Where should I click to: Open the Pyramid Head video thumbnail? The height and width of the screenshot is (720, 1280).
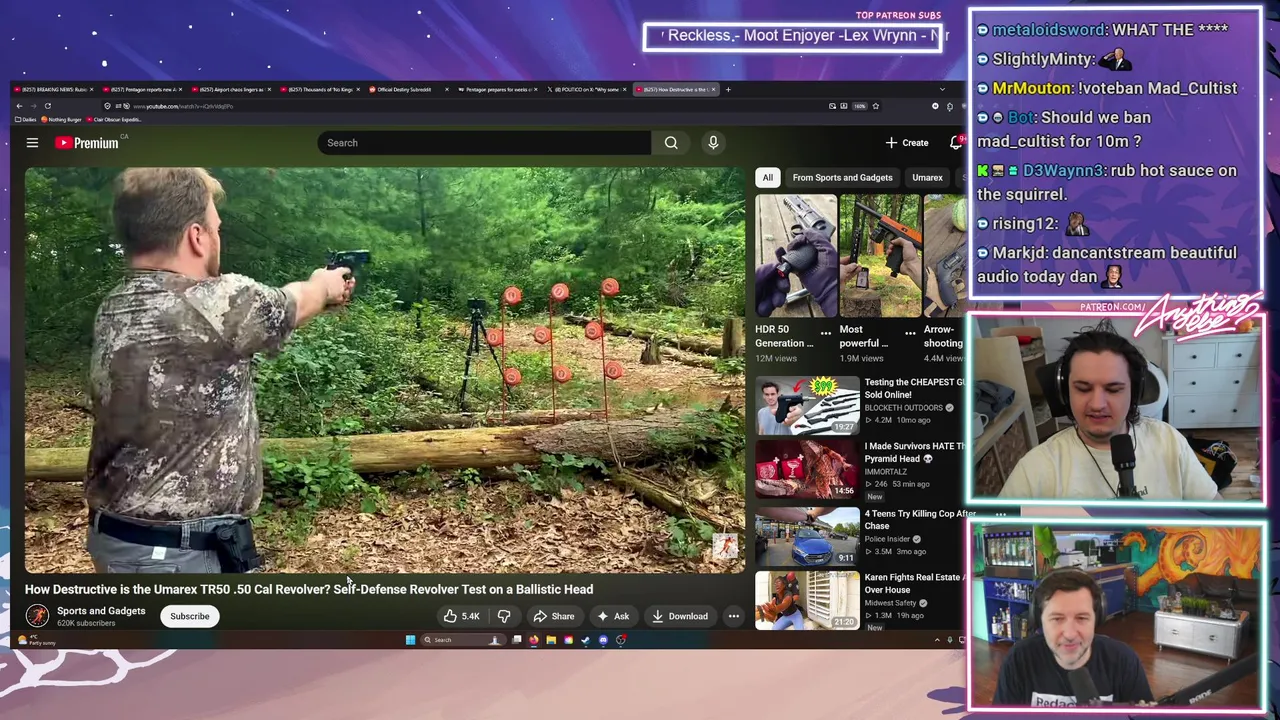pyautogui.click(x=807, y=469)
